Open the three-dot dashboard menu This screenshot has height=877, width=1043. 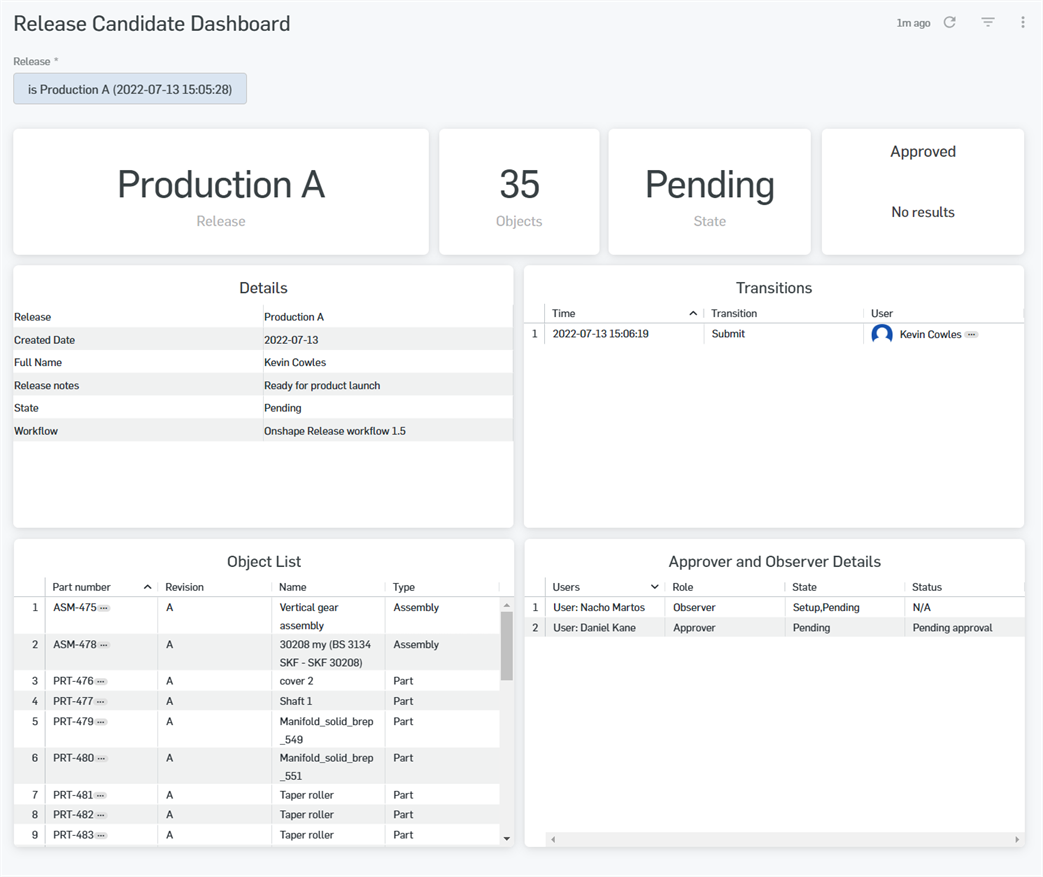coord(1022,22)
